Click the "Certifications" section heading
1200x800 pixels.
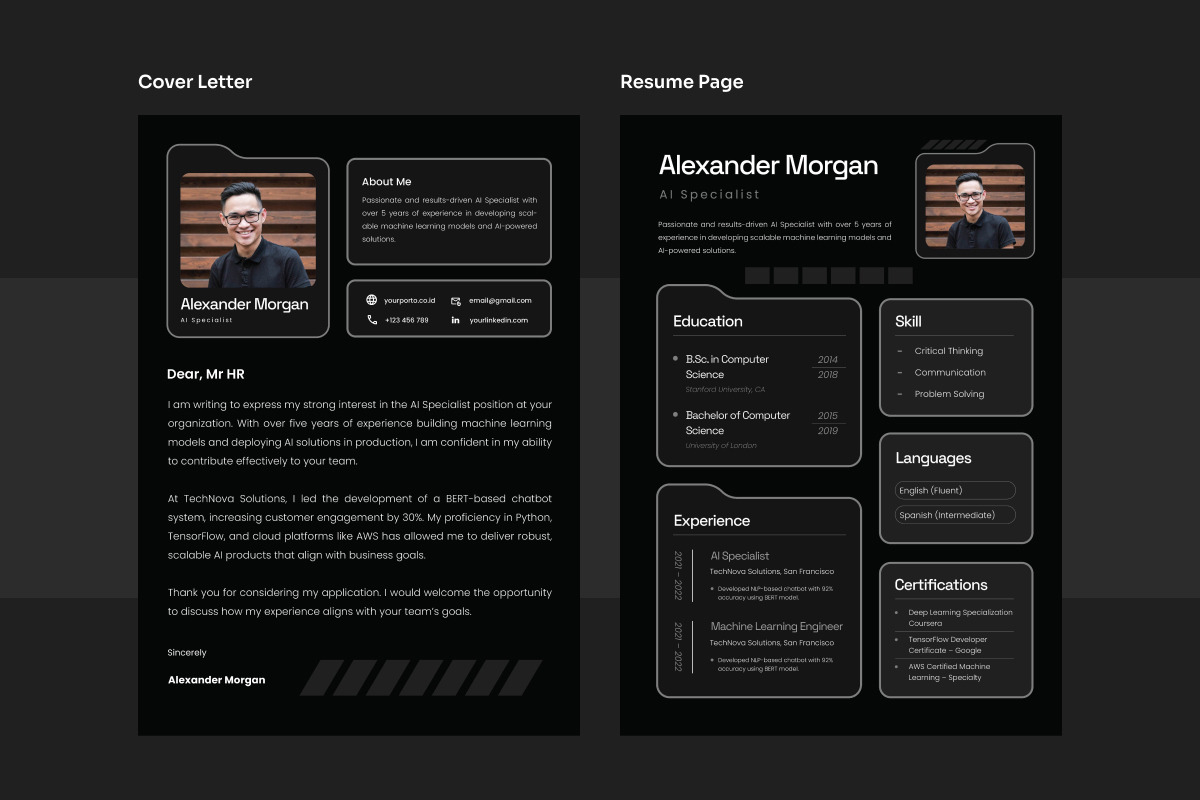click(x=941, y=585)
